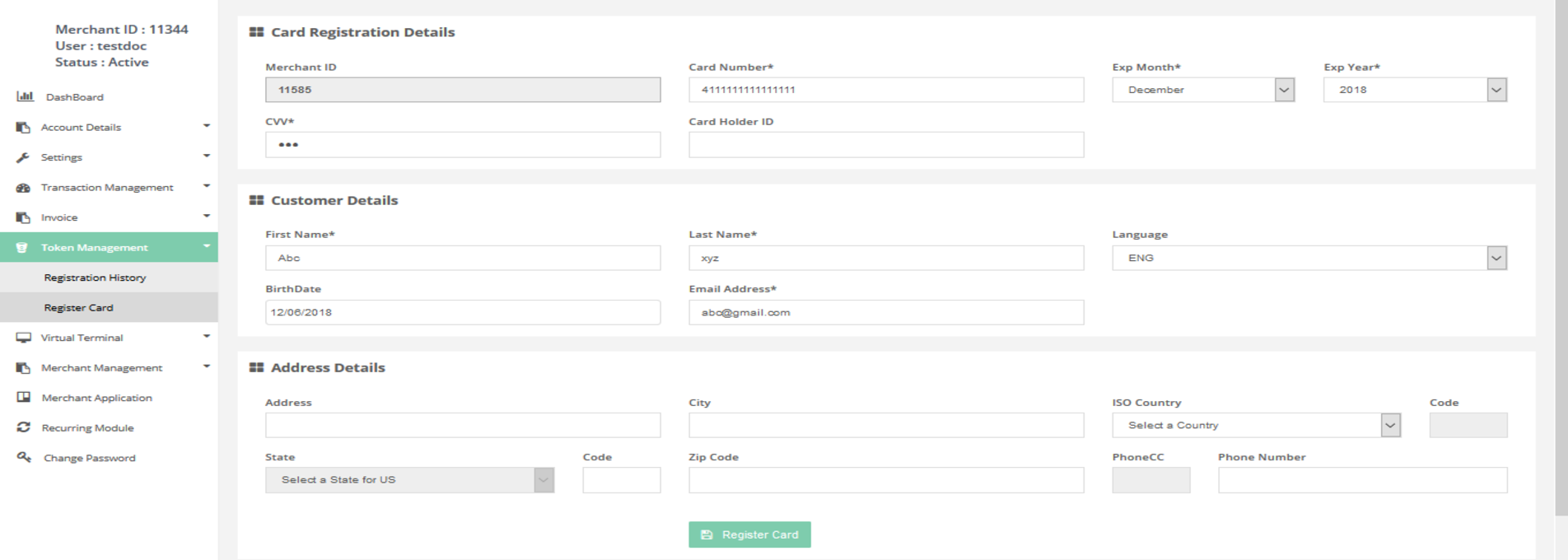Select Register Card in sidebar menu
The height and width of the screenshot is (560, 1568).
tap(78, 307)
